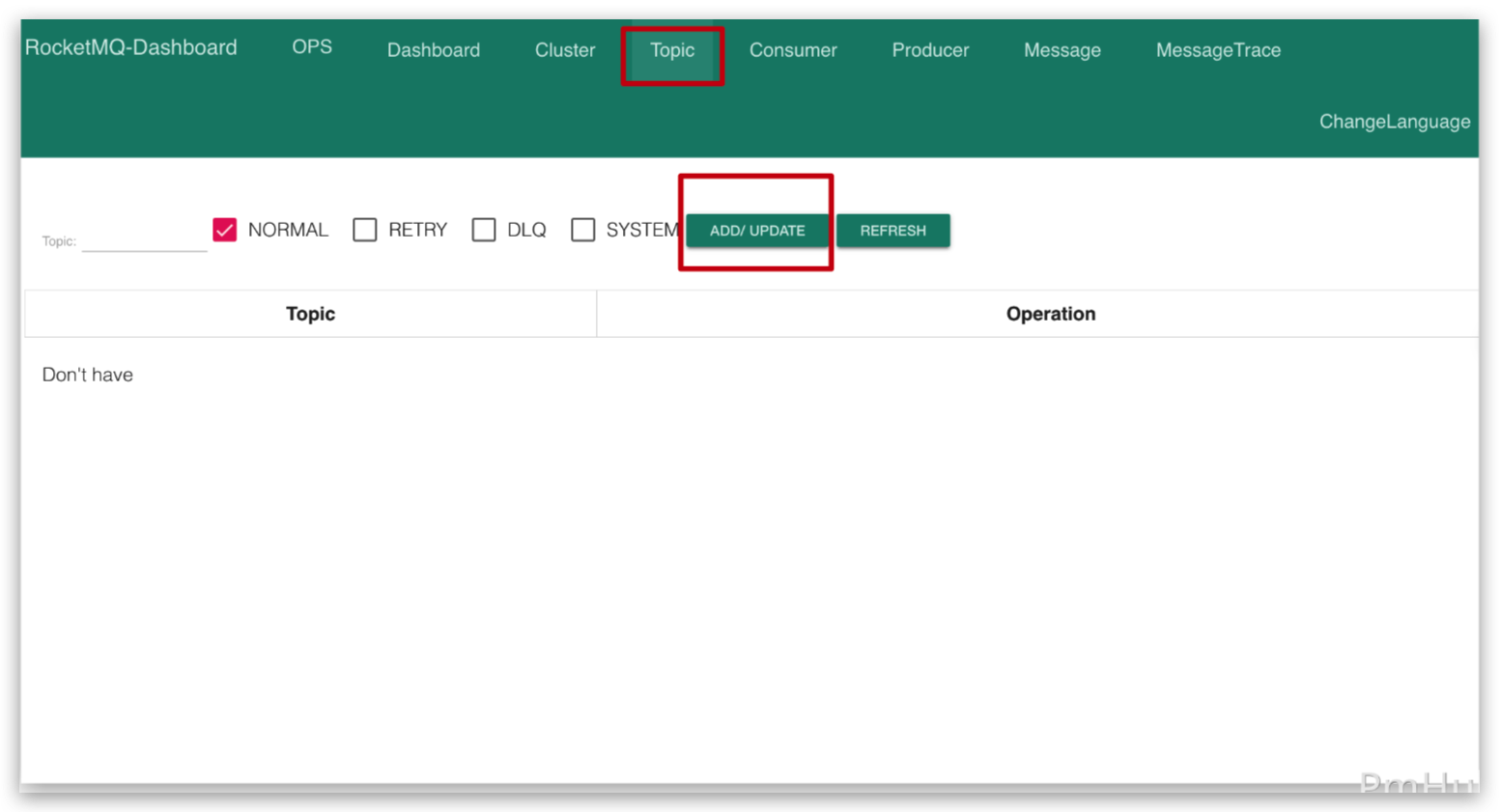The height and width of the screenshot is (812, 1499).
Task: Enable the SYSTEM topic filter
Action: [x=583, y=230]
